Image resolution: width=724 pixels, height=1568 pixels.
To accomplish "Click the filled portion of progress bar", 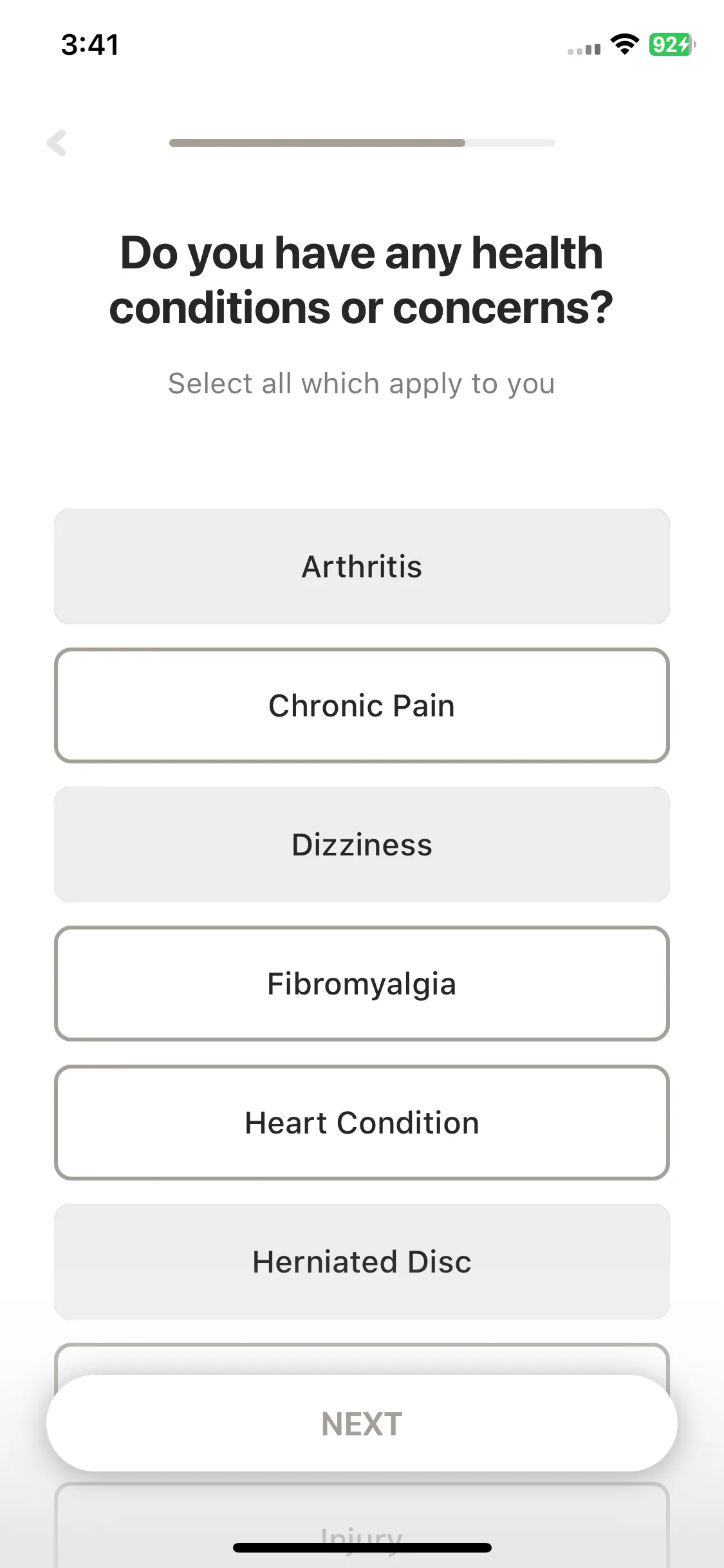I will coord(317,143).
